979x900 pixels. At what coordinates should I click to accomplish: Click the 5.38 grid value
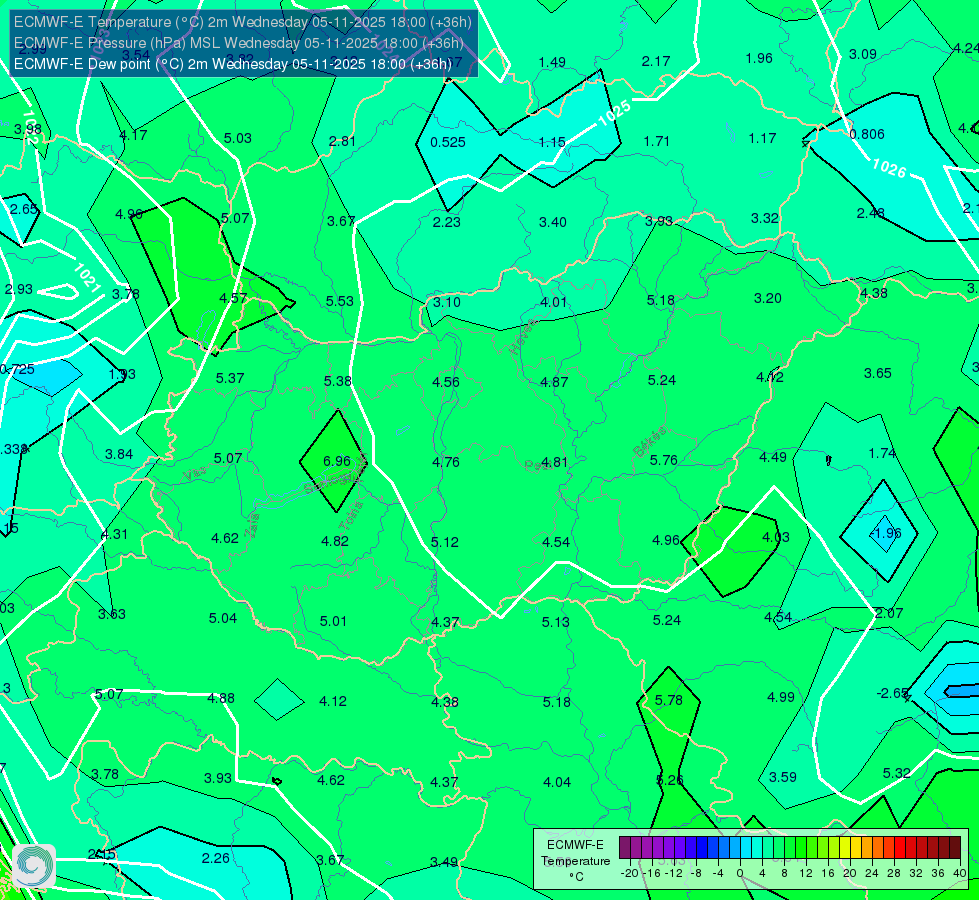click(x=338, y=381)
